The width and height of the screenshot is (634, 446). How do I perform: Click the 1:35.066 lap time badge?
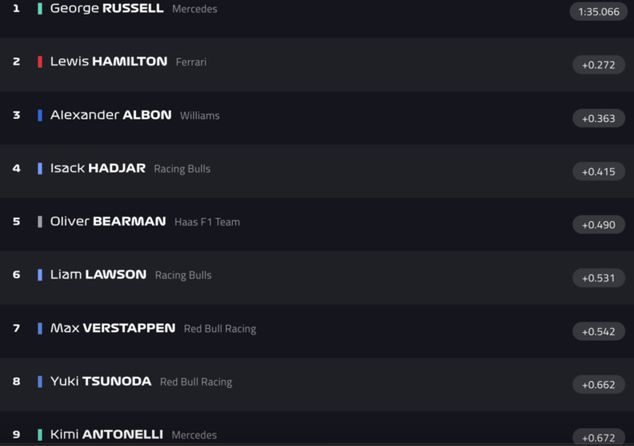[x=598, y=12]
